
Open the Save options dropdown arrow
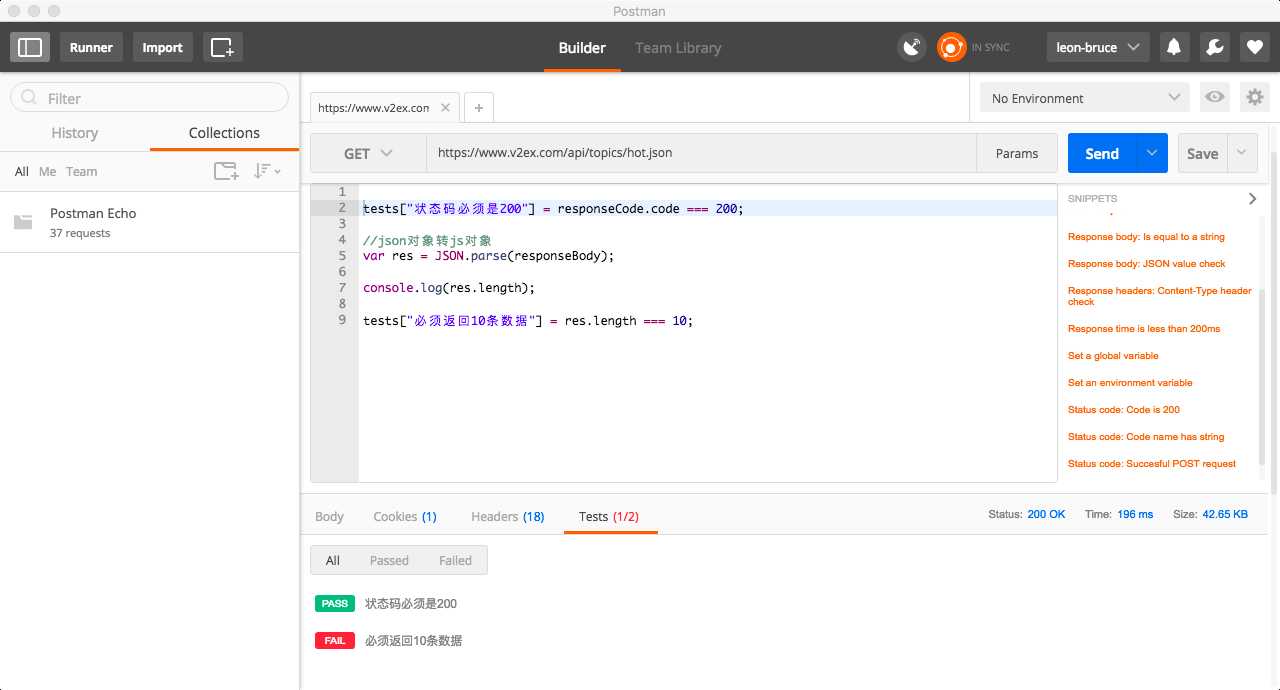1242,153
